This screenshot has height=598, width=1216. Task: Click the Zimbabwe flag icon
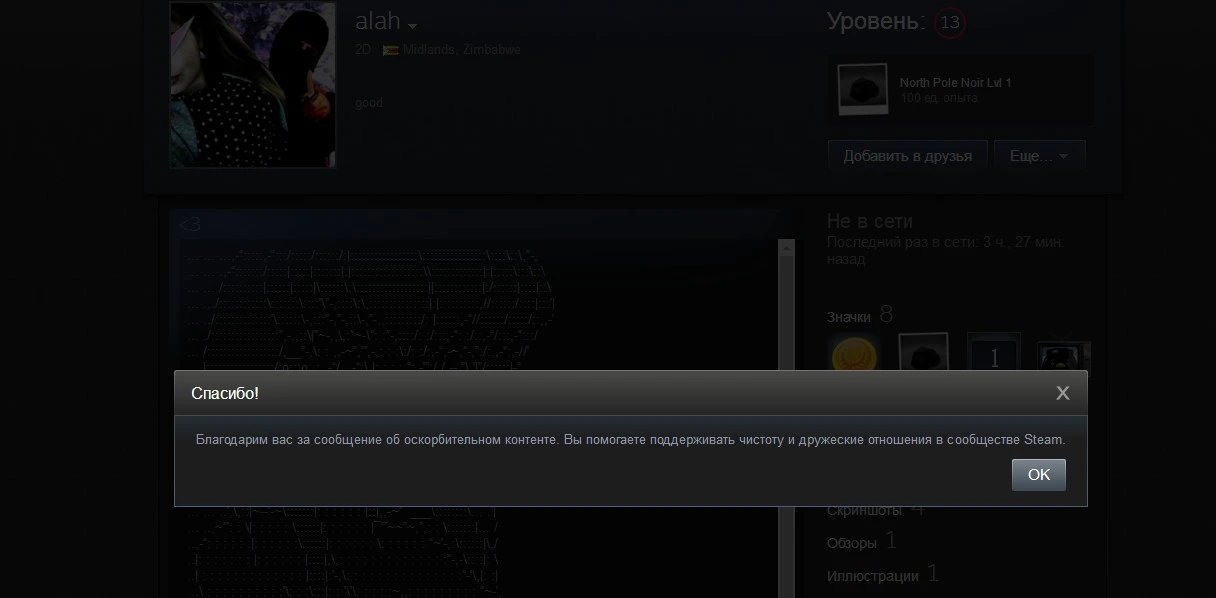(x=391, y=50)
